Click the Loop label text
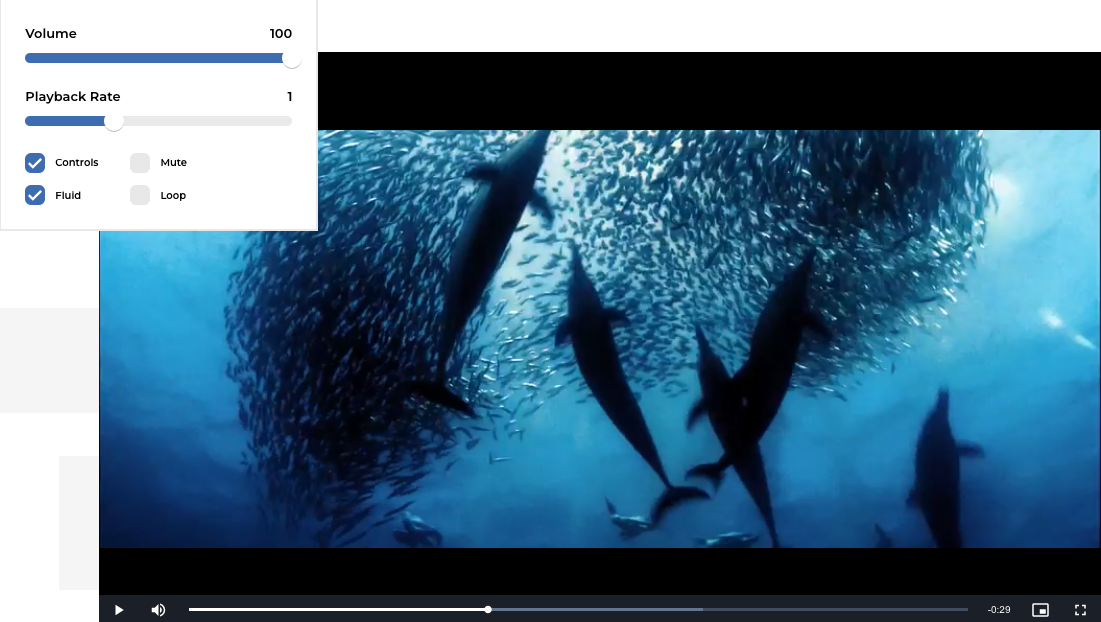This screenshot has width=1101, height=622. coord(172,195)
